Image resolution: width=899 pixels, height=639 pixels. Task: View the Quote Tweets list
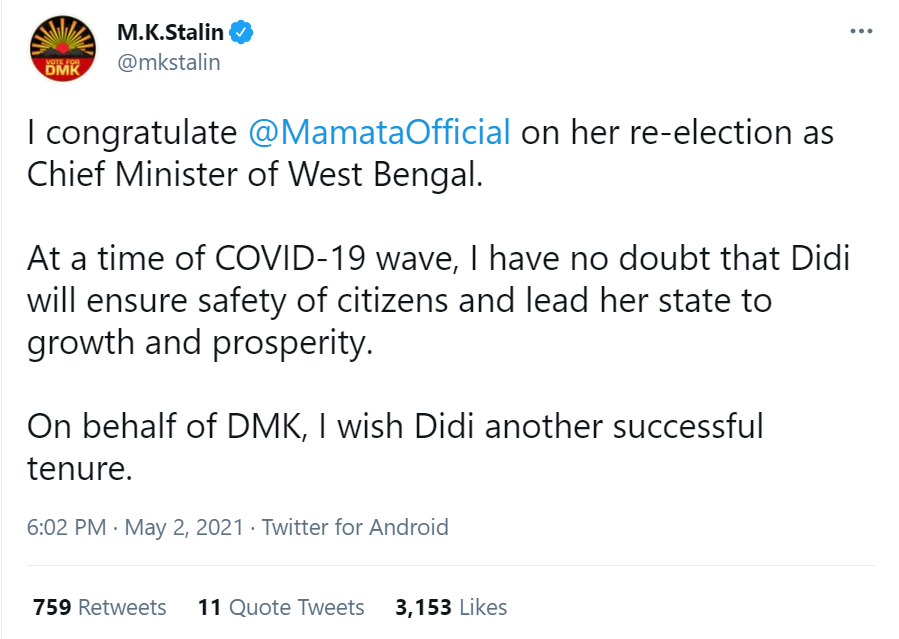[x=296, y=607]
